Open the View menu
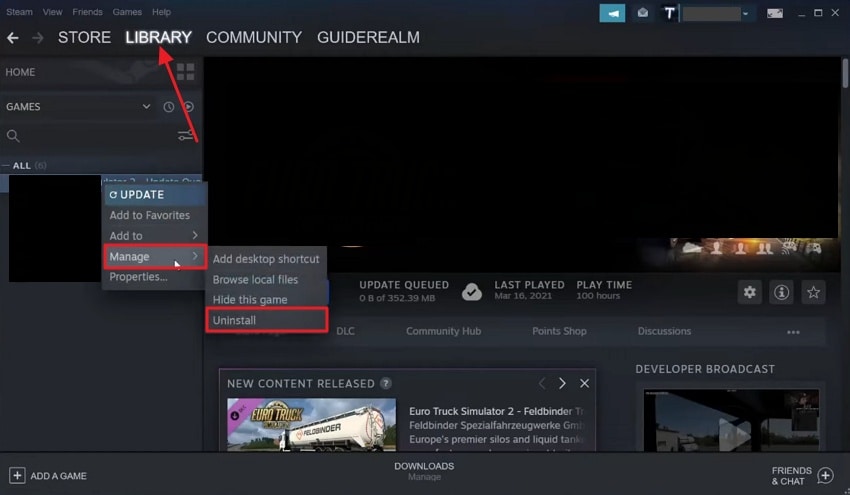850x495 pixels. click(53, 12)
